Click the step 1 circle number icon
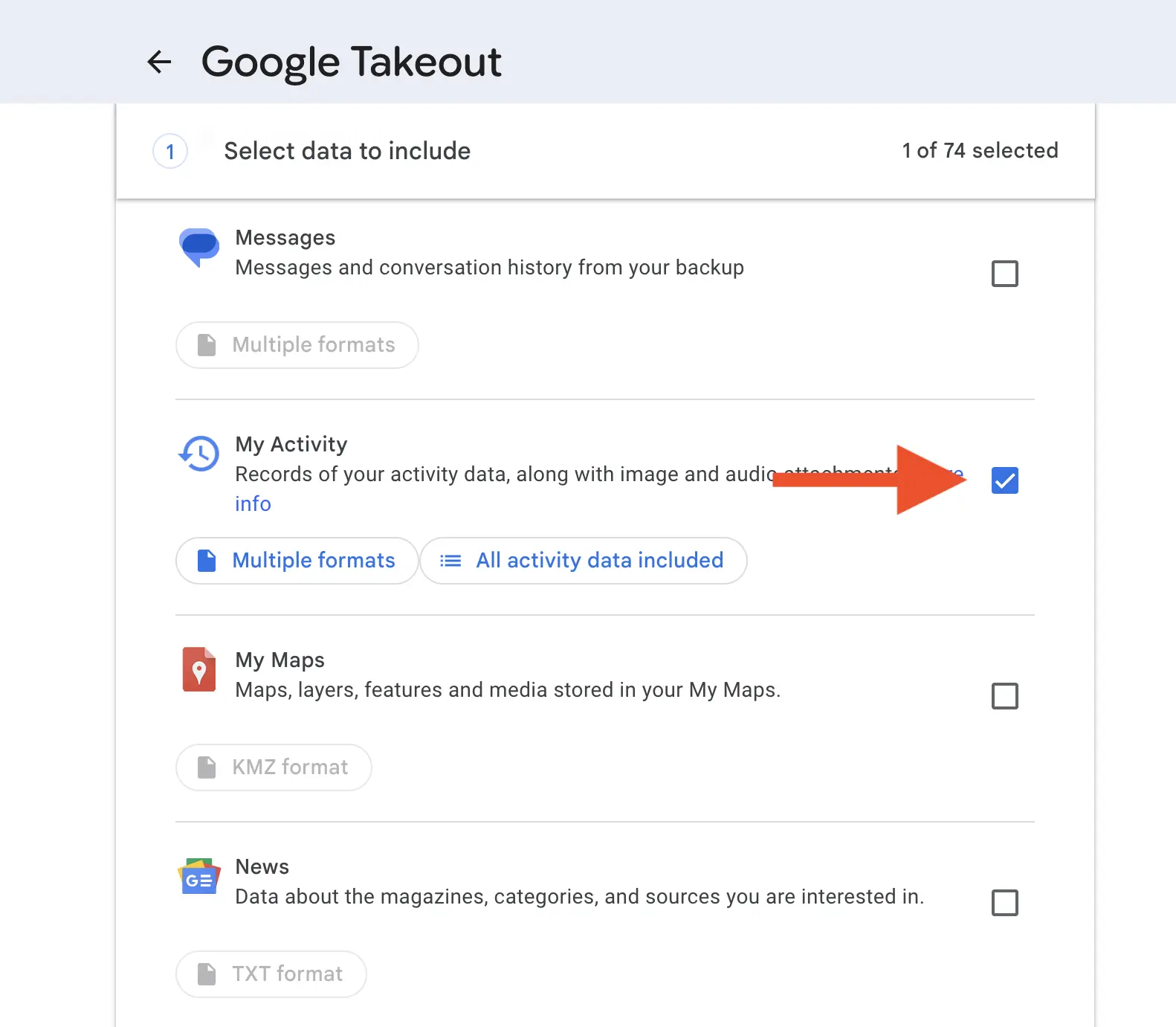 point(170,152)
